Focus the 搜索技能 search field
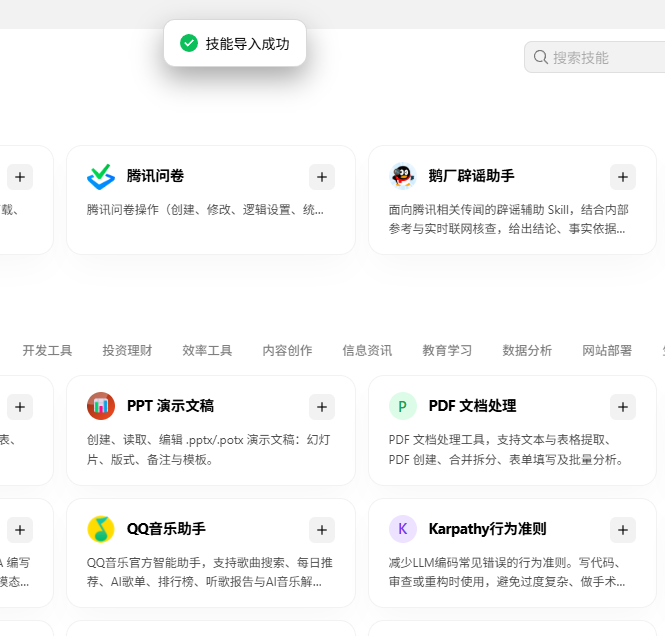This screenshot has height=636, width=665. tap(595, 57)
